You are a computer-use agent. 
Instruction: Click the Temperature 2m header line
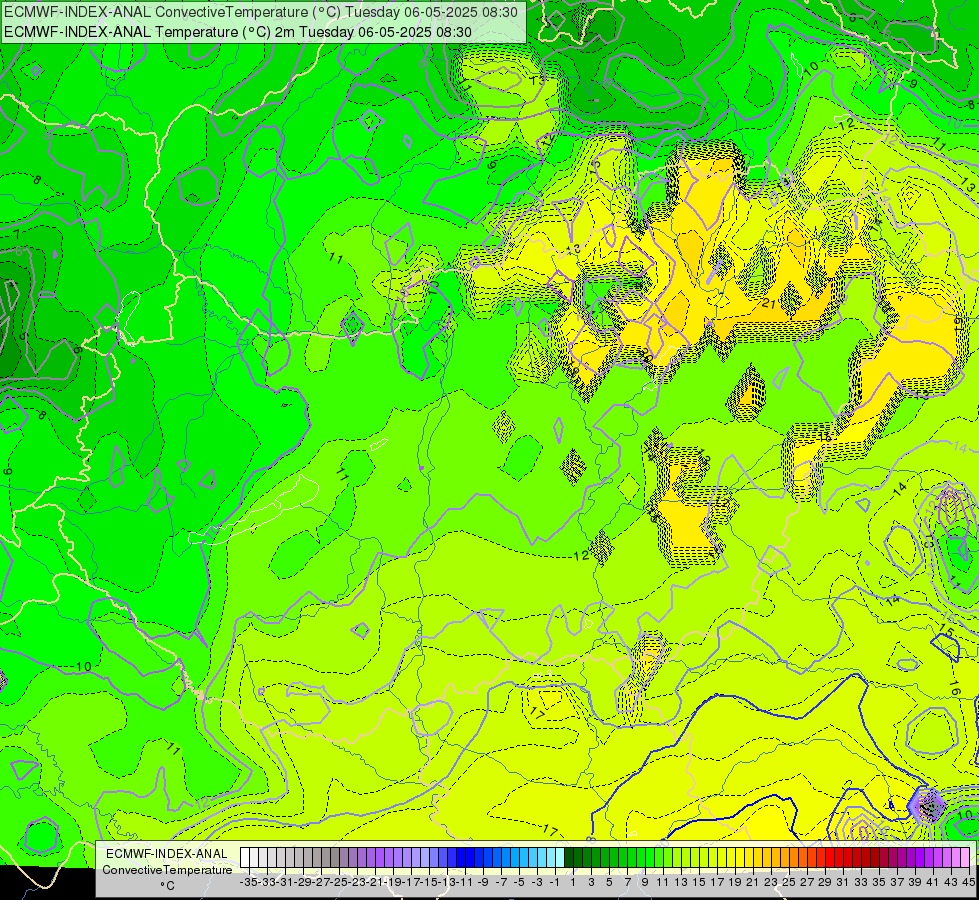click(x=238, y=32)
